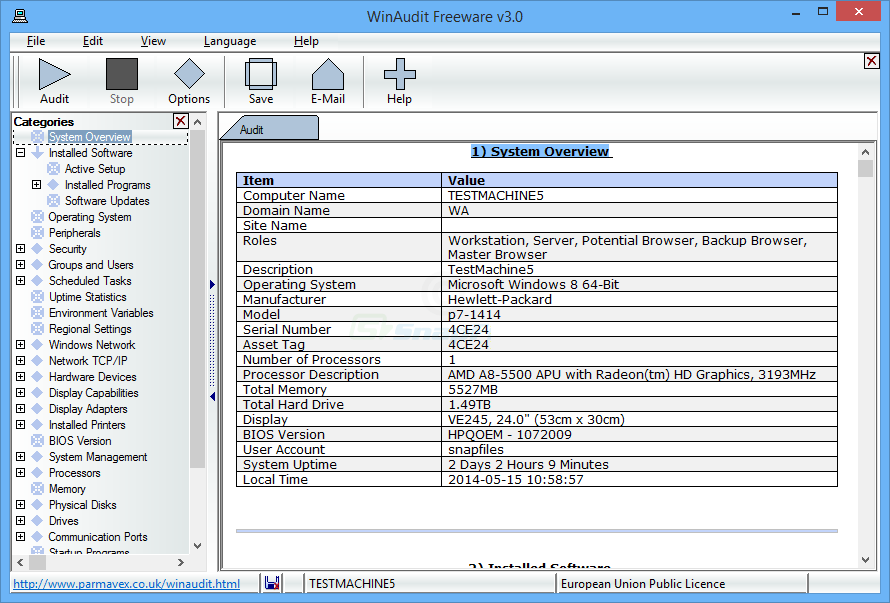The image size is (890, 603).
Task: Click the Uptime Statistics grid icon
Action: coord(37,296)
